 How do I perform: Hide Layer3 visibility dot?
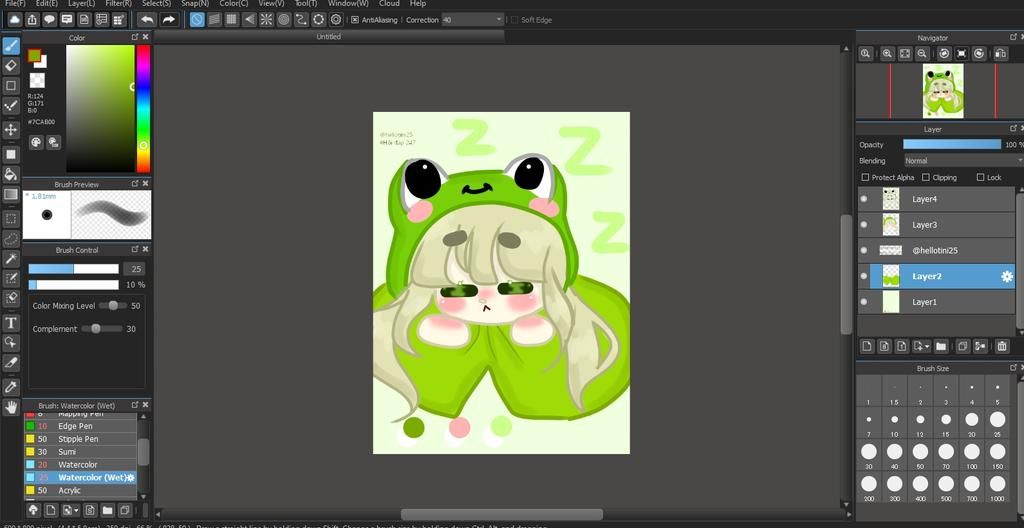click(864, 224)
